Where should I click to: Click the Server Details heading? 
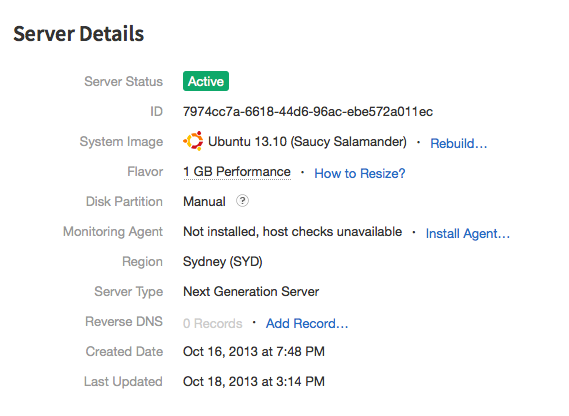coord(79,33)
